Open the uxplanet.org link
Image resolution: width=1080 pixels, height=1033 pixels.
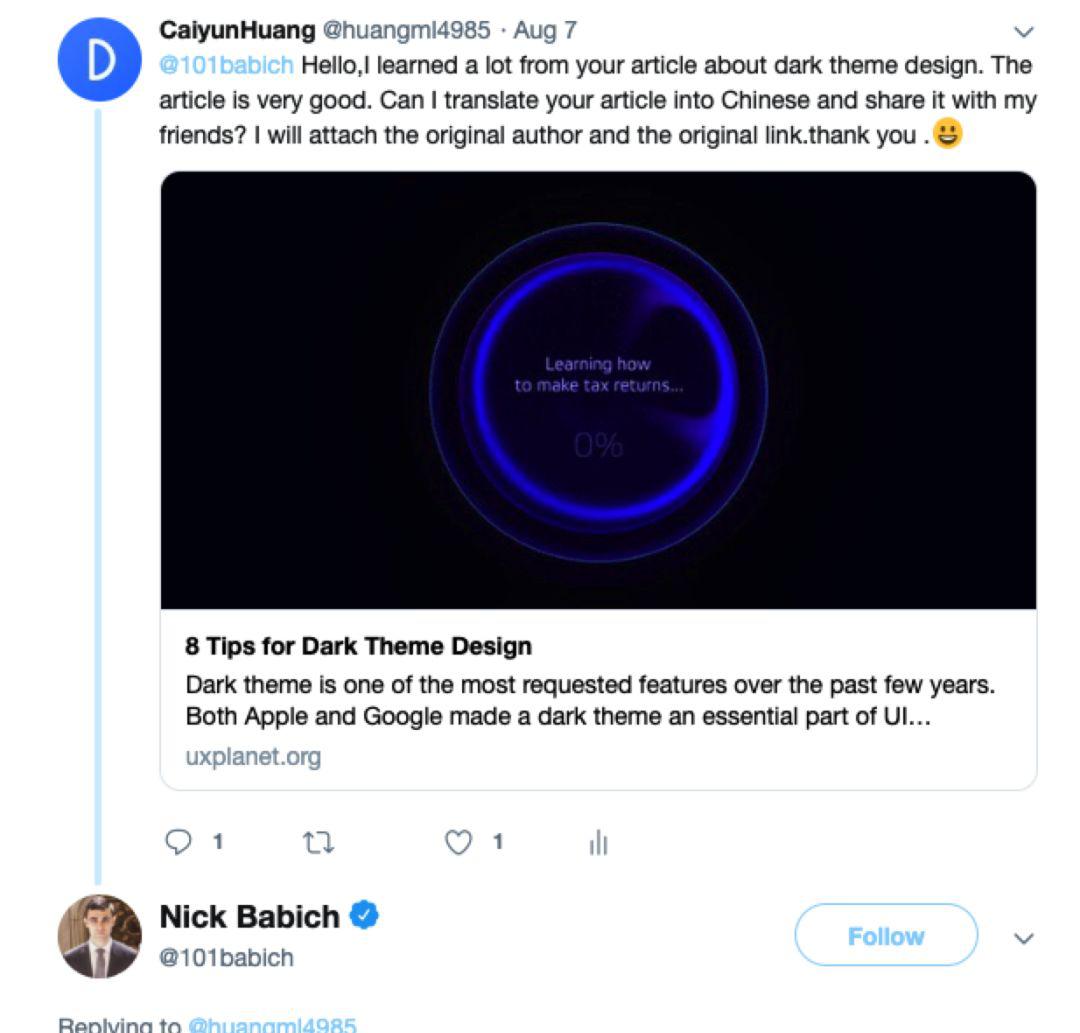pyautogui.click(x=253, y=756)
